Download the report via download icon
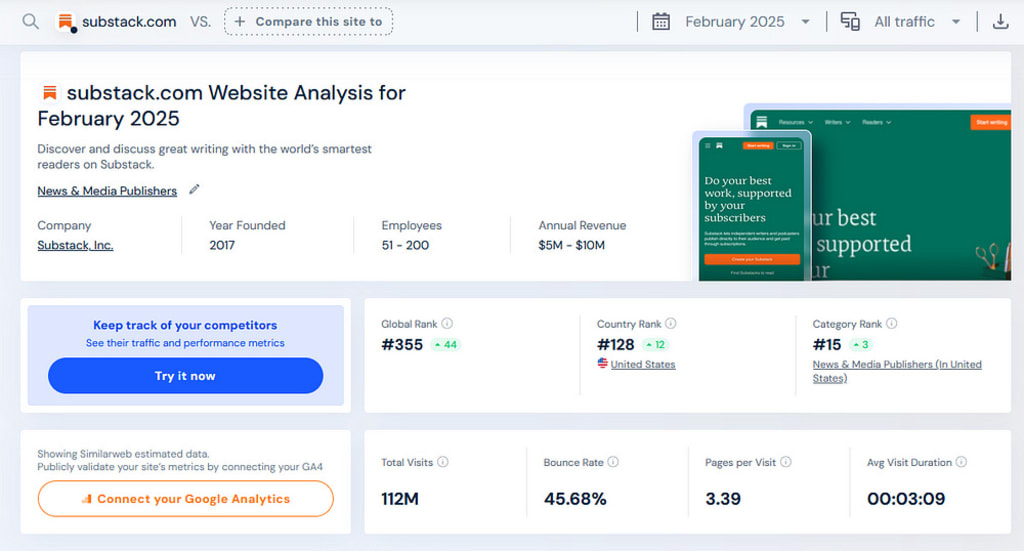Viewport: 1024px width, 551px height. coord(1000,22)
